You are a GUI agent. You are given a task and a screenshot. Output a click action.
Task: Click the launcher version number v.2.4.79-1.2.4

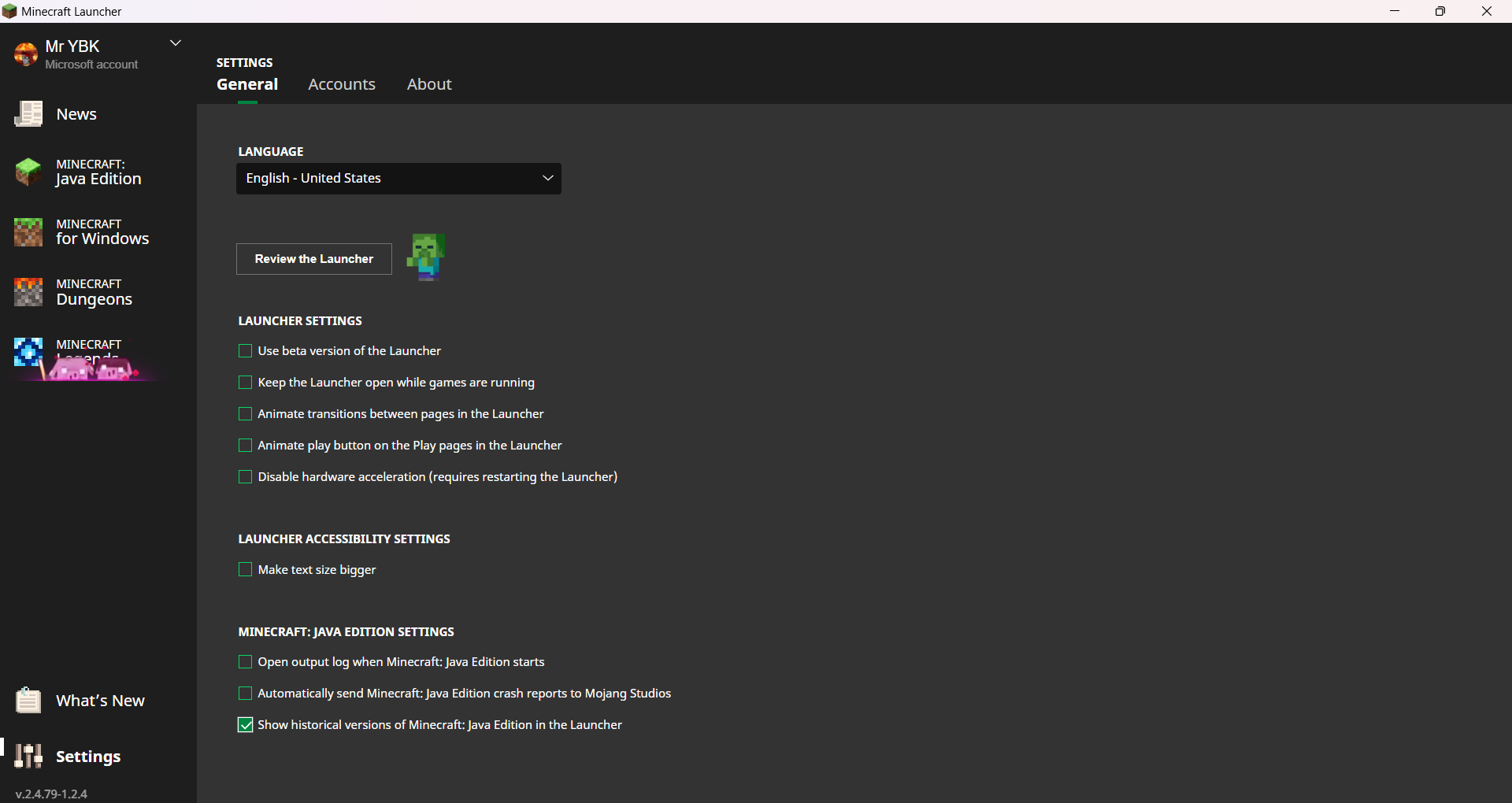coord(51,794)
